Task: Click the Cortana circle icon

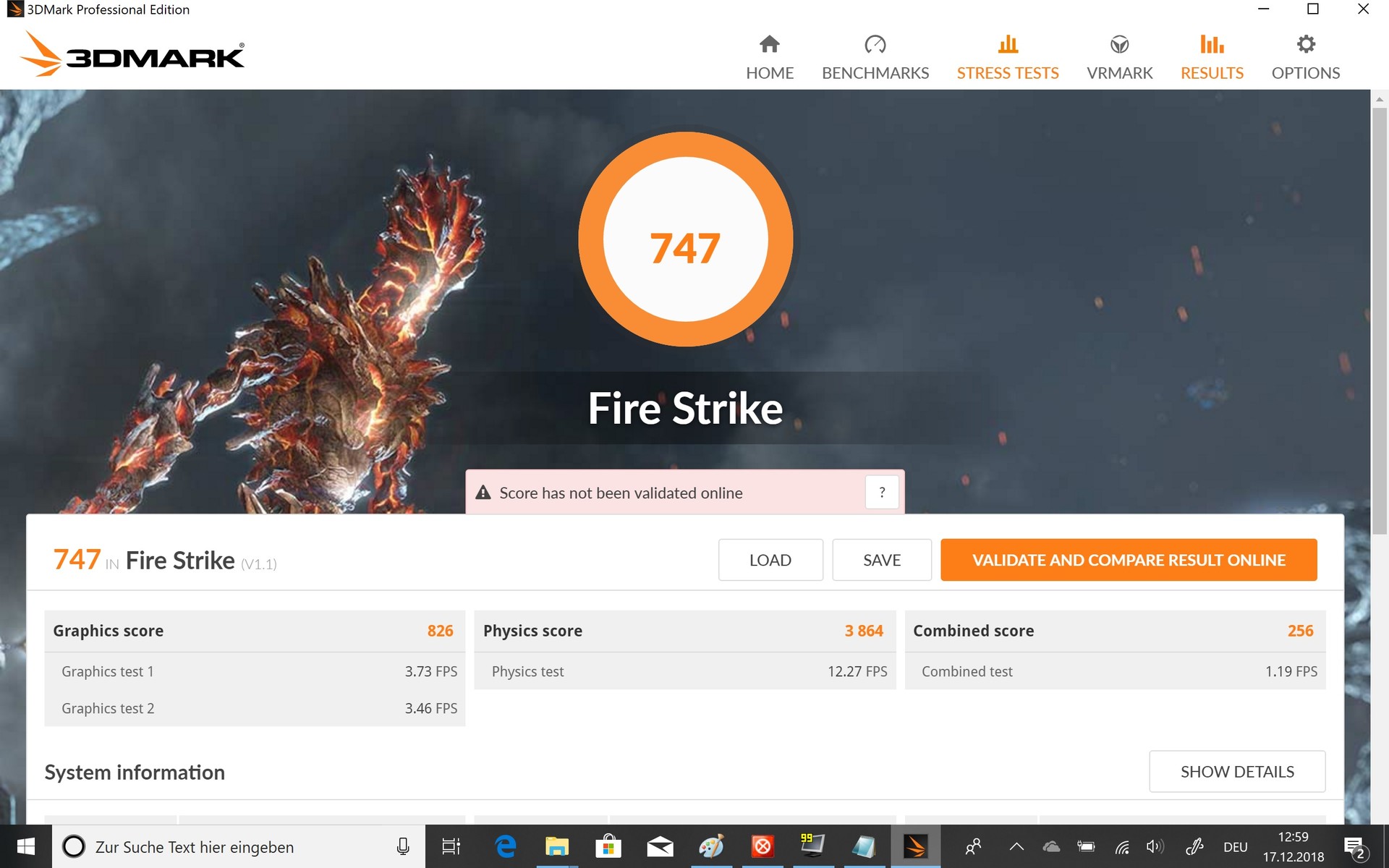Action: click(x=74, y=846)
